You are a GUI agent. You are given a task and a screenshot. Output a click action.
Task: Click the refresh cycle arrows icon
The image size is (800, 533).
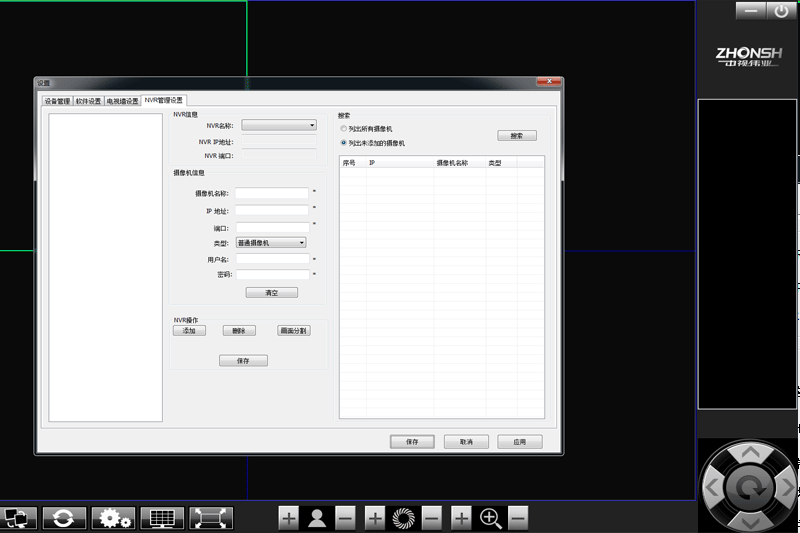coord(64,518)
